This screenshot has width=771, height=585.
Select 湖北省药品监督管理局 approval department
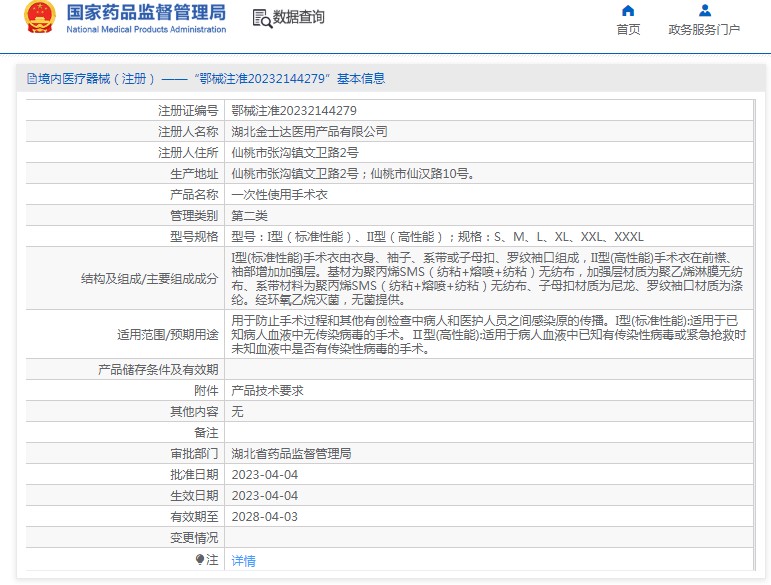291,454
